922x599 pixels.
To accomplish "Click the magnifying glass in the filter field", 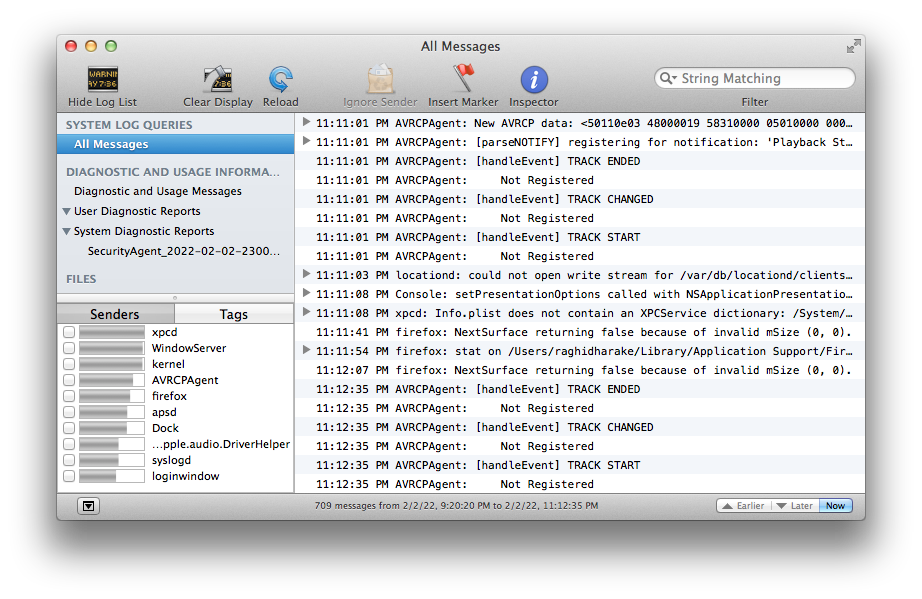I will point(666,78).
